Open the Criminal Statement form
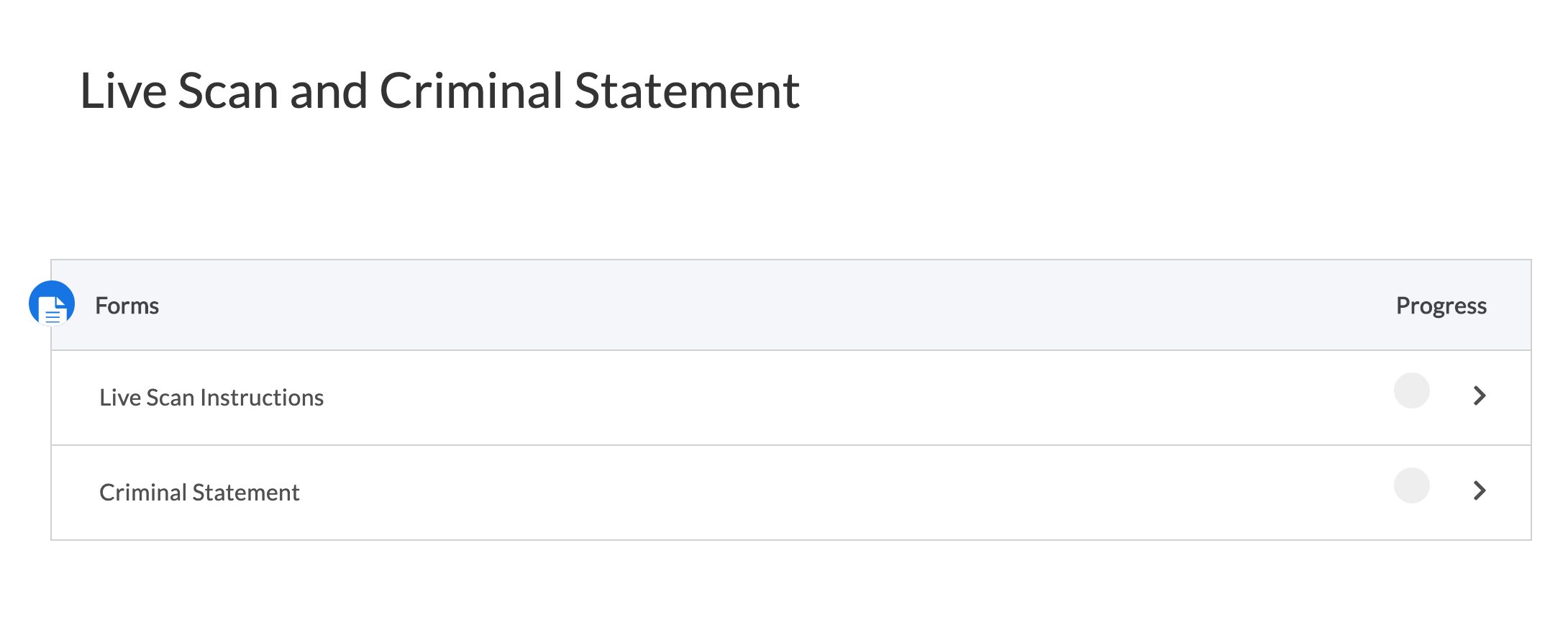 click(199, 493)
